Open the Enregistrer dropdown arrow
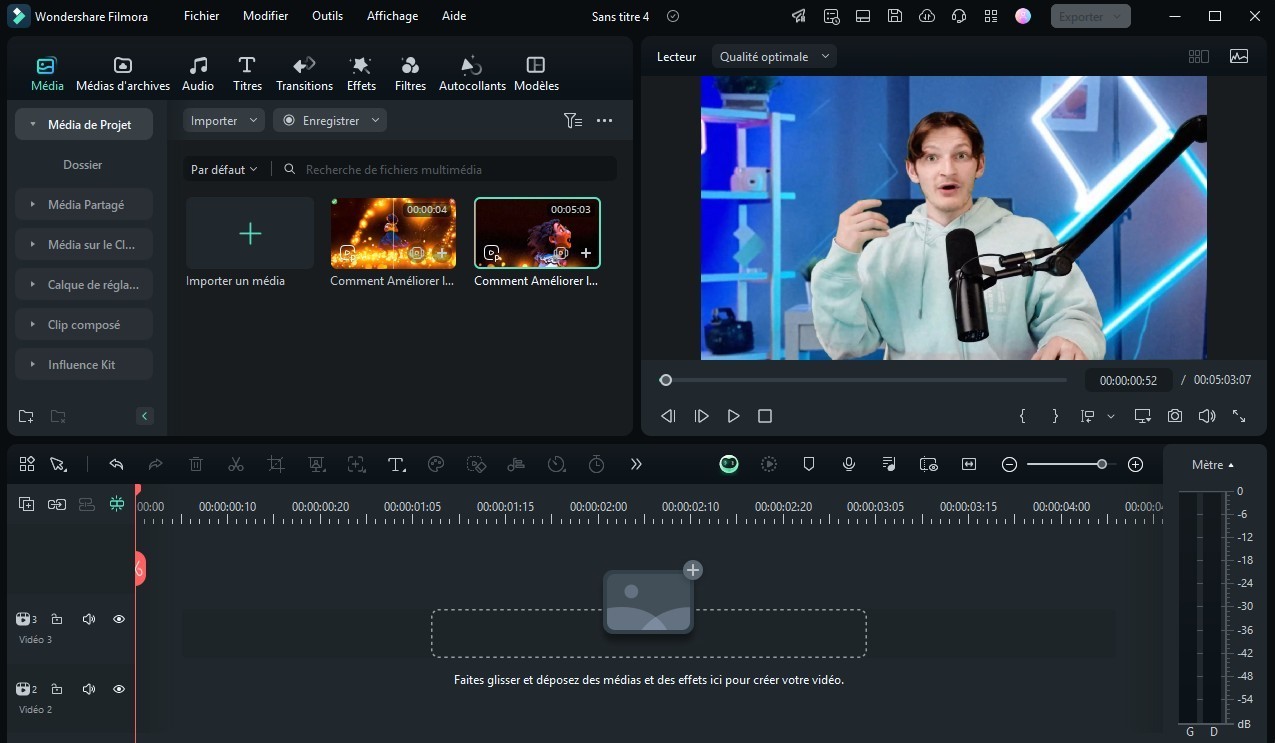This screenshot has width=1275, height=743. point(376,120)
